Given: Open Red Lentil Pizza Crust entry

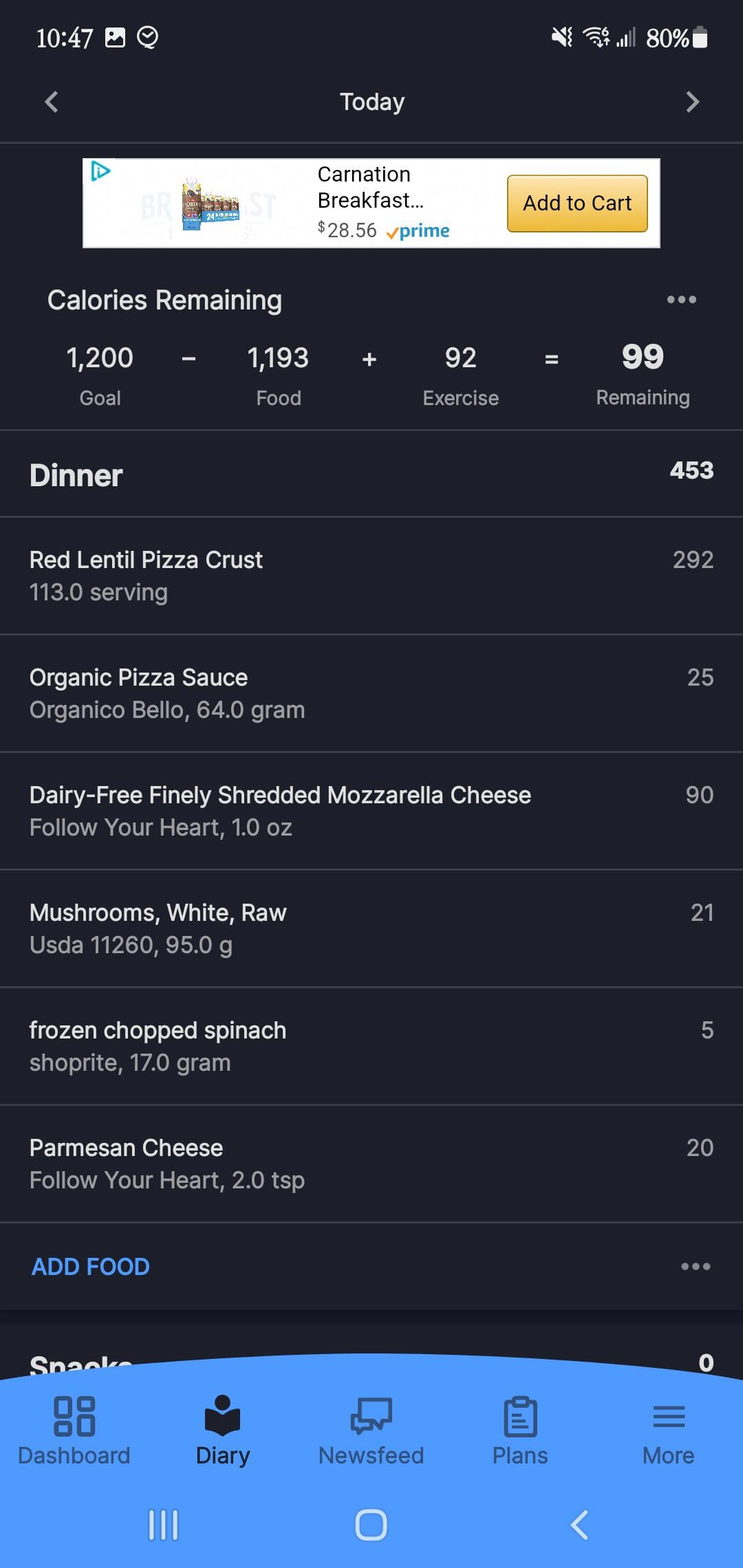Looking at the screenshot, I should (371, 576).
